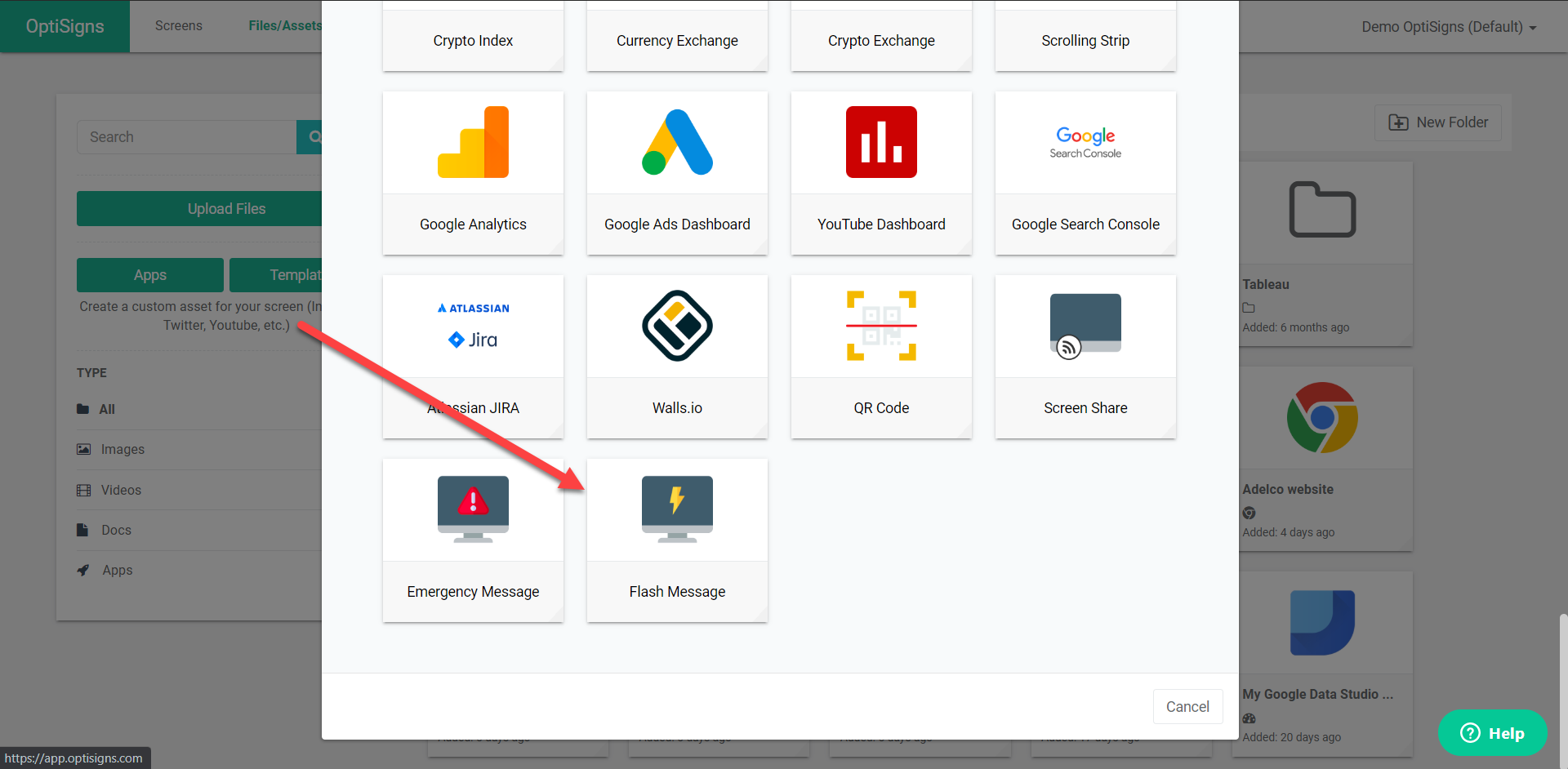
Task: Focus the Search input field
Action: [187, 137]
